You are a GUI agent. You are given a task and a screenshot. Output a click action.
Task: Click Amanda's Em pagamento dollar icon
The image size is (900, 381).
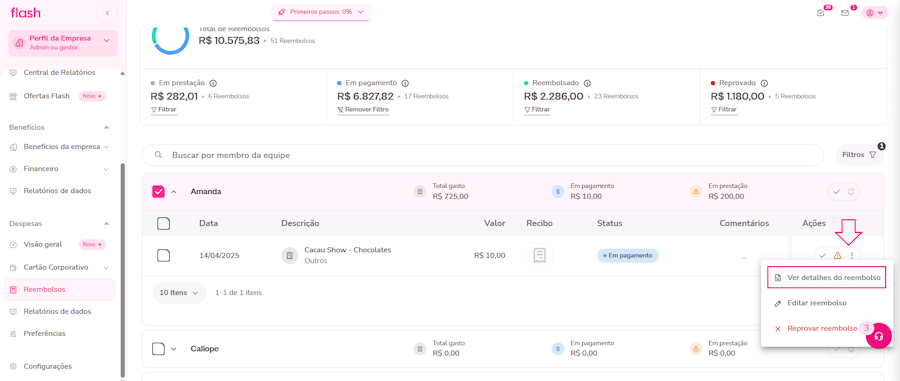558,192
